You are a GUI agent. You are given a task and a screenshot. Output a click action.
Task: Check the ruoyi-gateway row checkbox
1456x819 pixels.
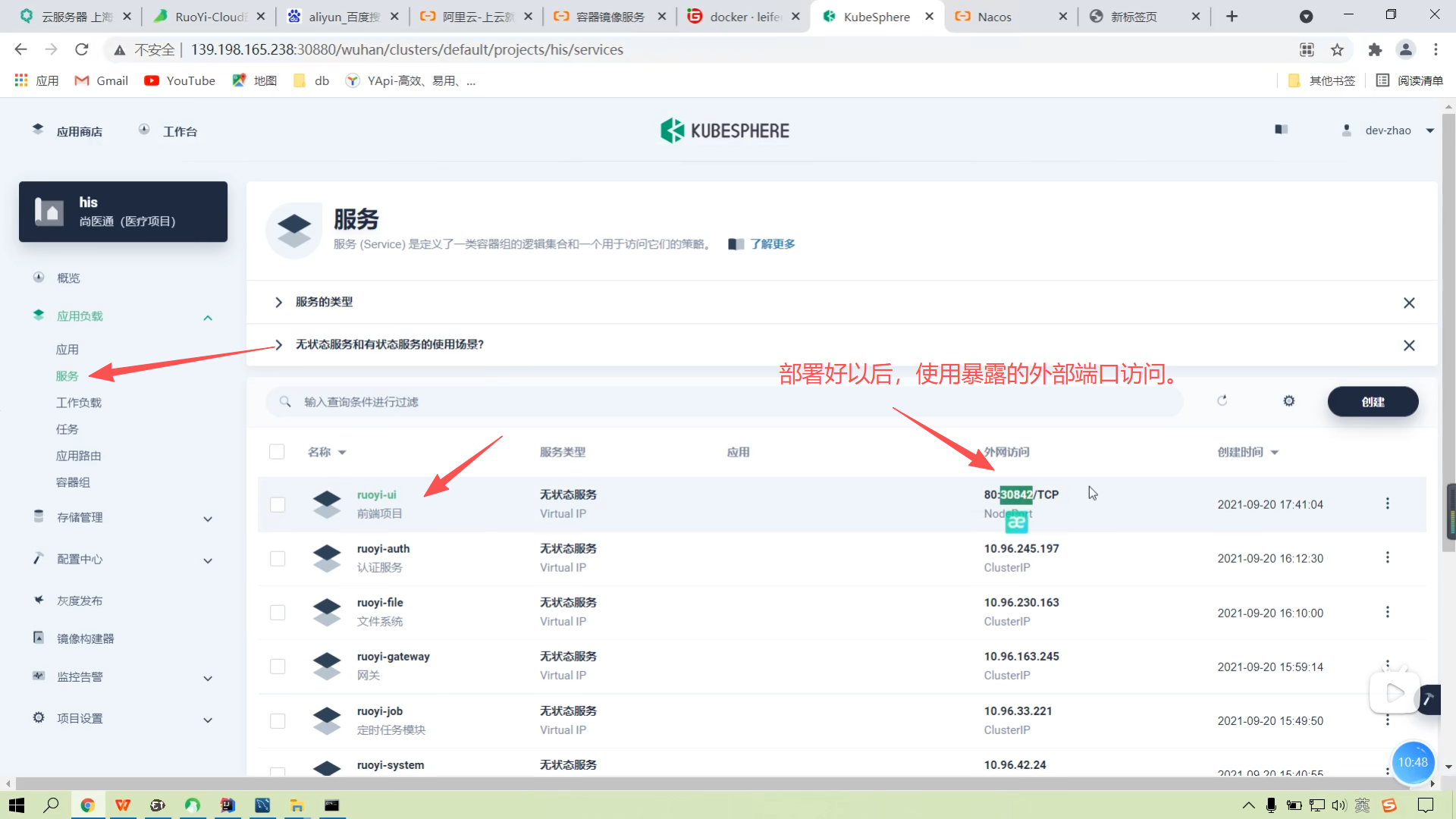point(278,667)
